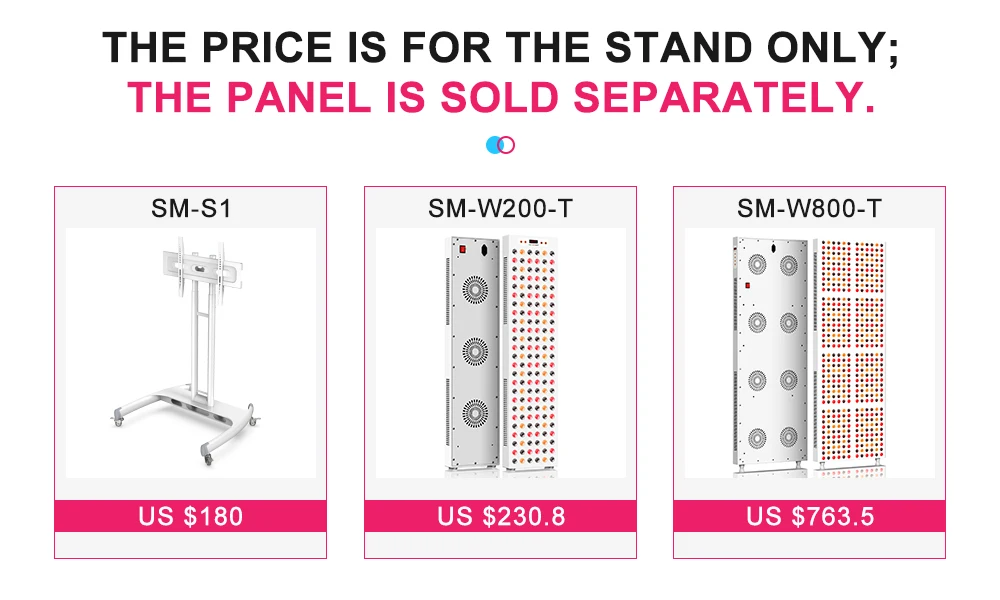The height and width of the screenshot is (600, 1000).
Task: Click the US $180 price banner
Action: click(x=191, y=516)
